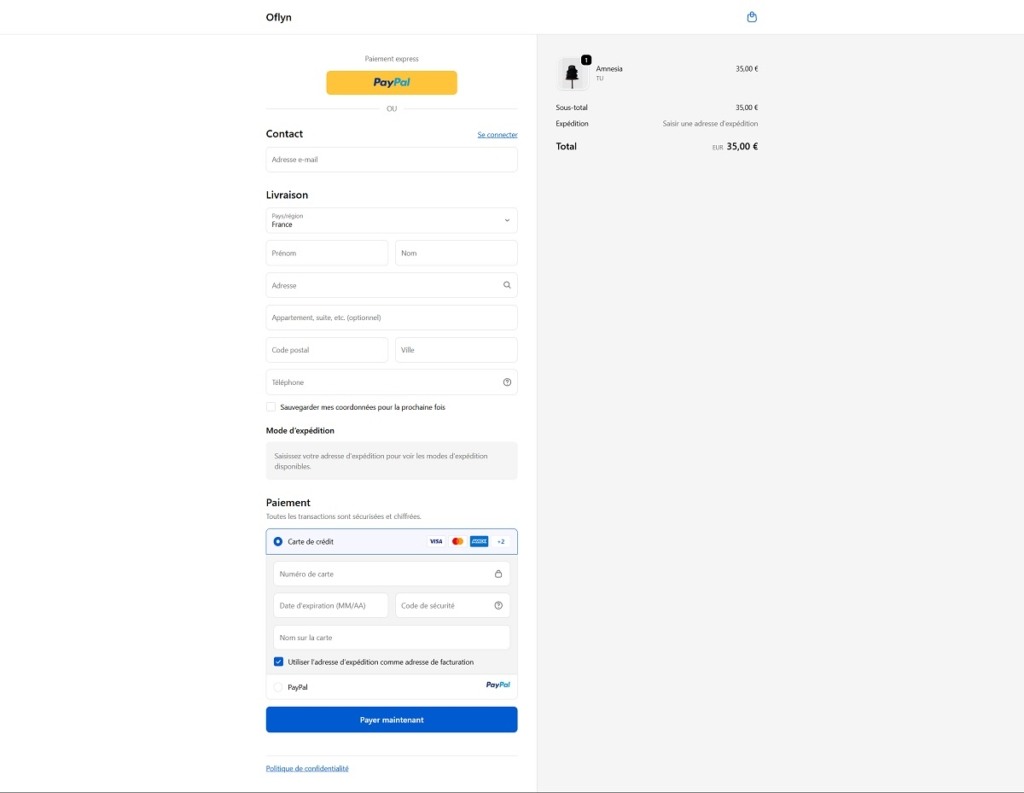Select the Carte de crédit radio option
1024x793 pixels.
click(278, 541)
